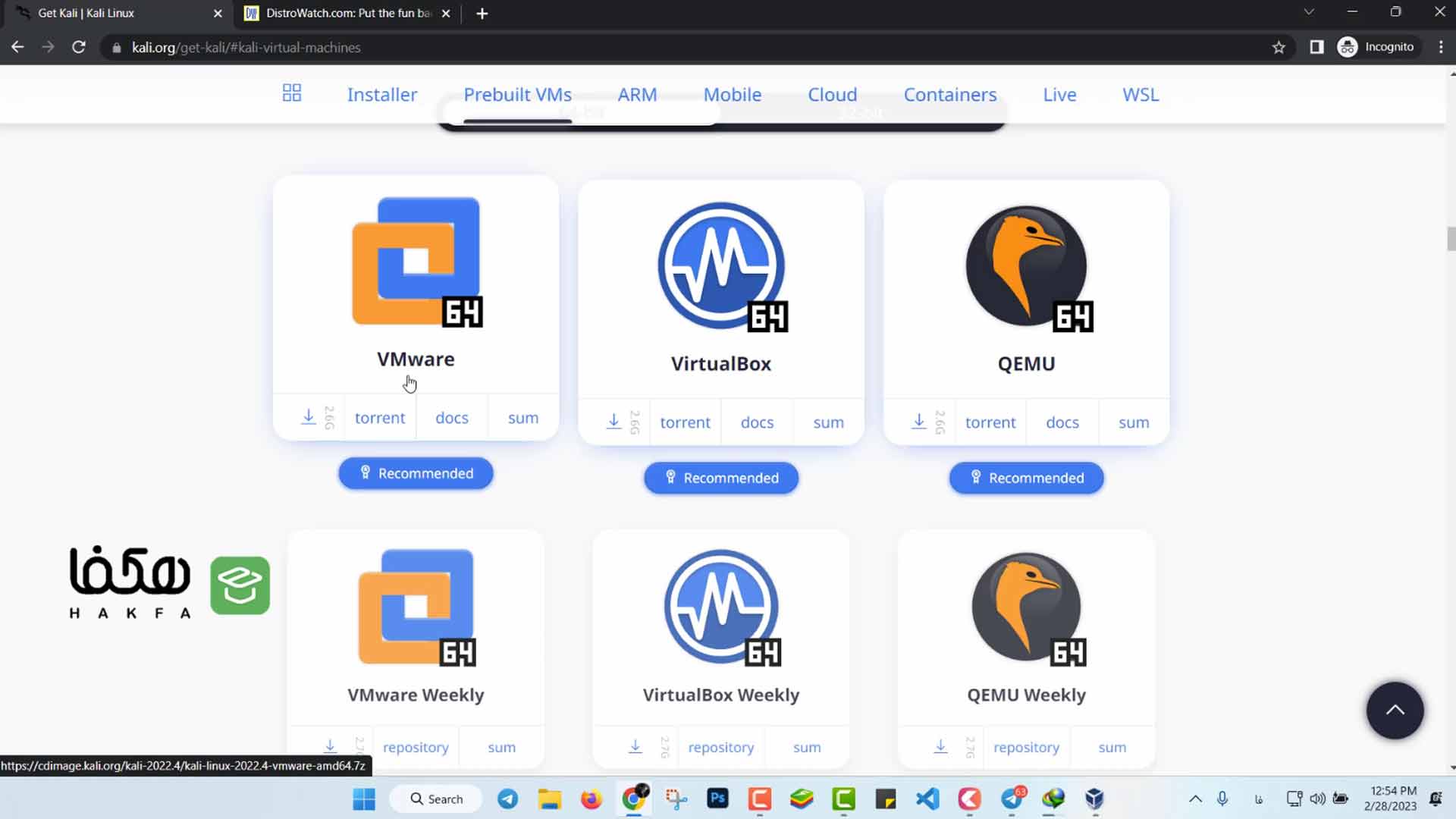Click the VMware Weekly download arrow icon
The image size is (1456, 819).
click(x=330, y=746)
